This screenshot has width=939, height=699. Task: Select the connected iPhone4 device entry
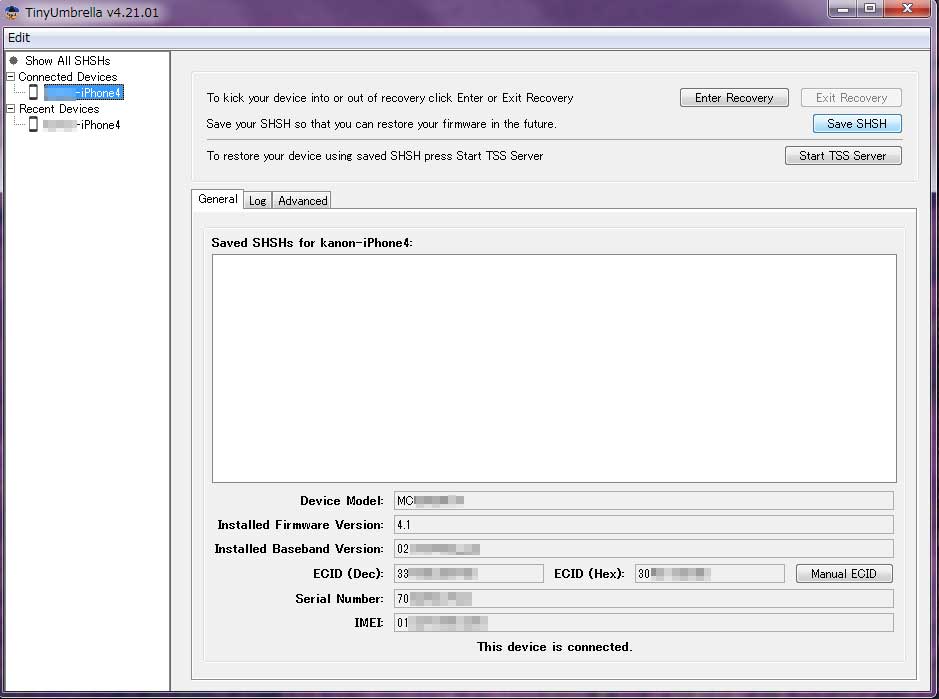84,93
